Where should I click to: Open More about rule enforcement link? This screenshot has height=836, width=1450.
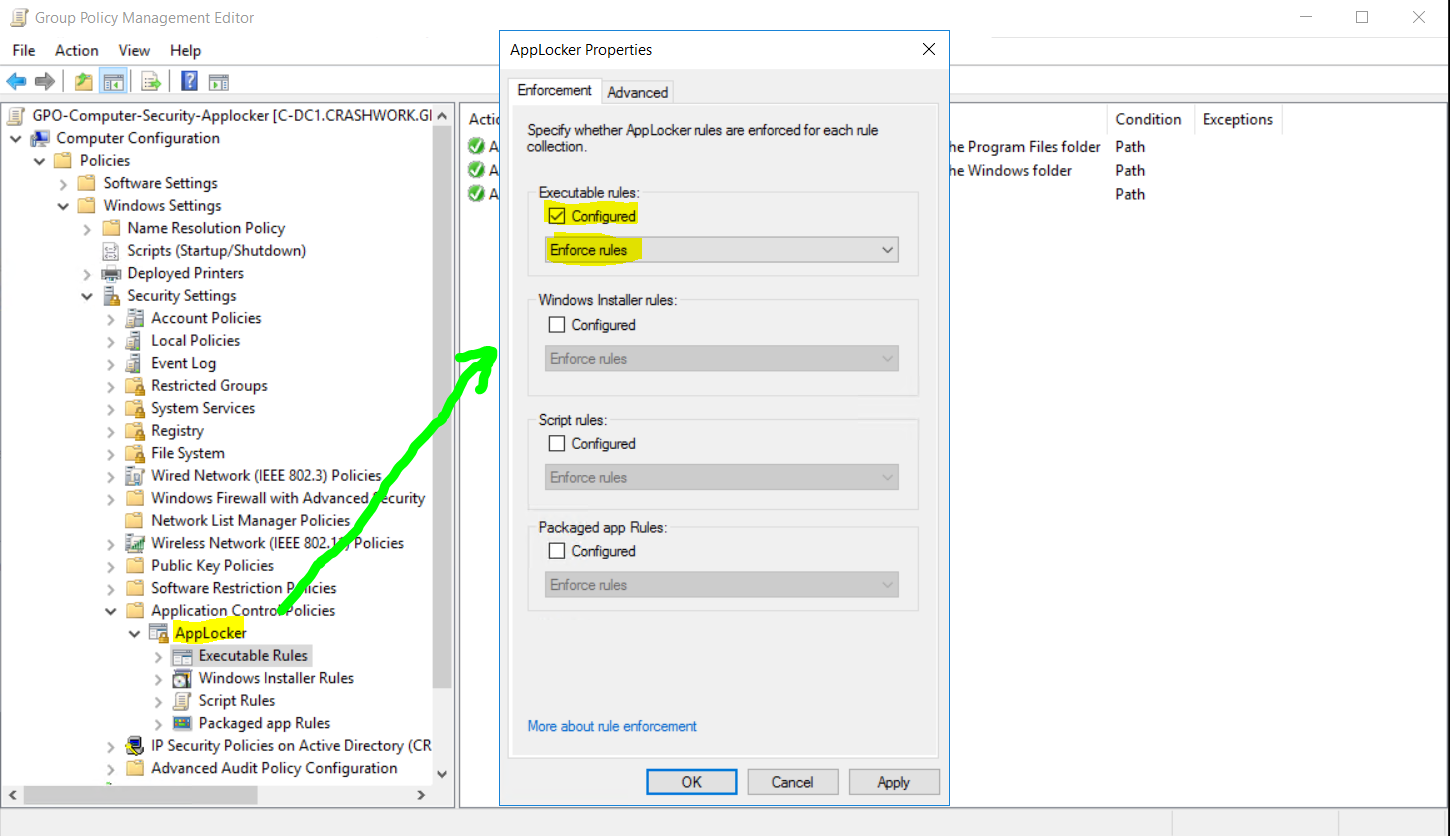tap(612, 726)
